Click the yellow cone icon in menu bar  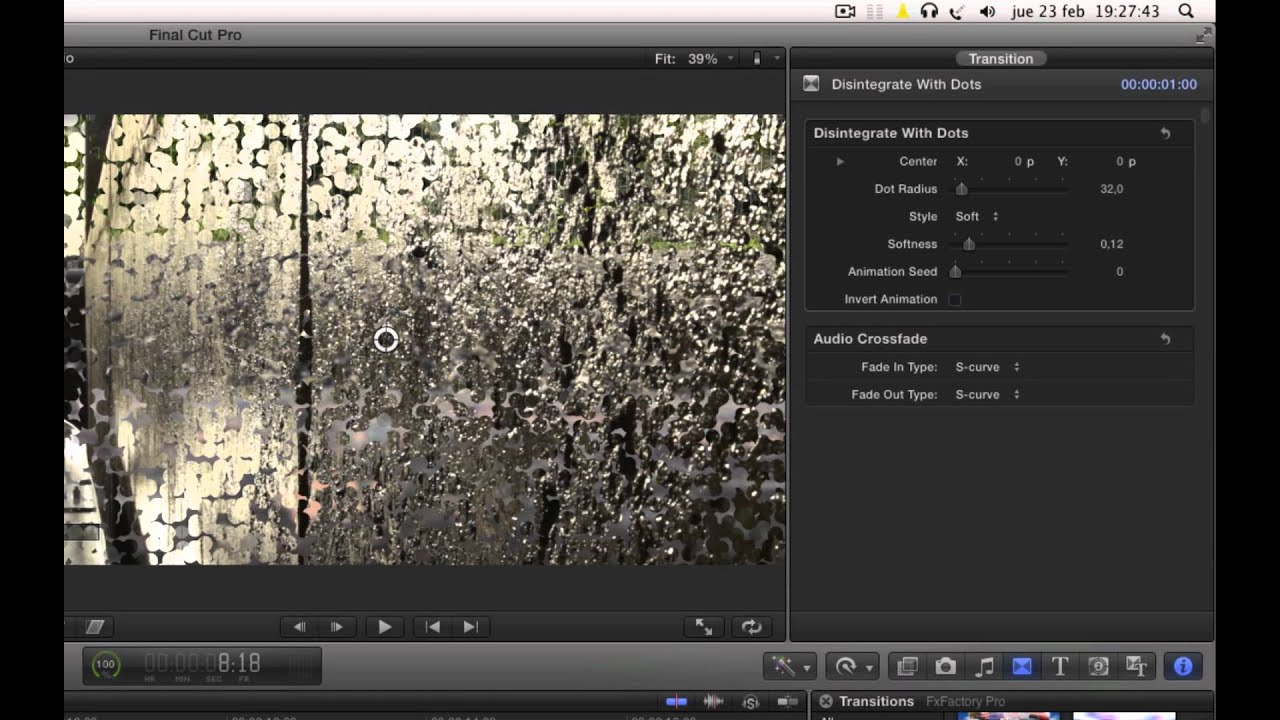point(903,11)
